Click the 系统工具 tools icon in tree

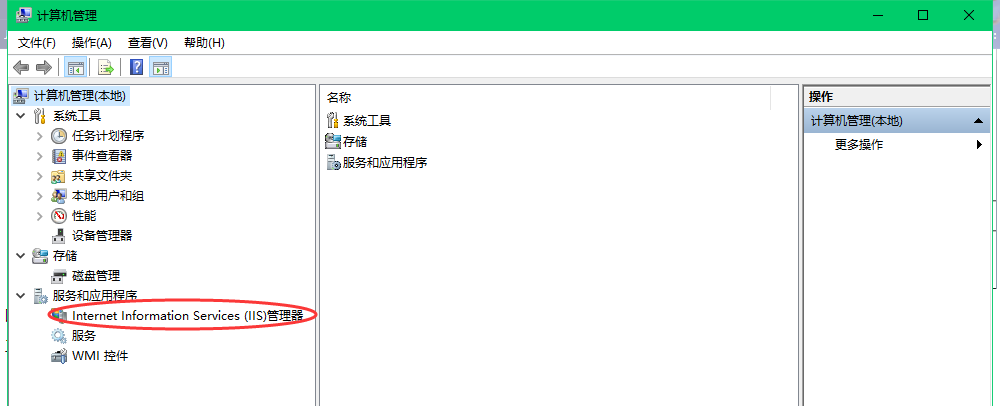tap(40, 116)
